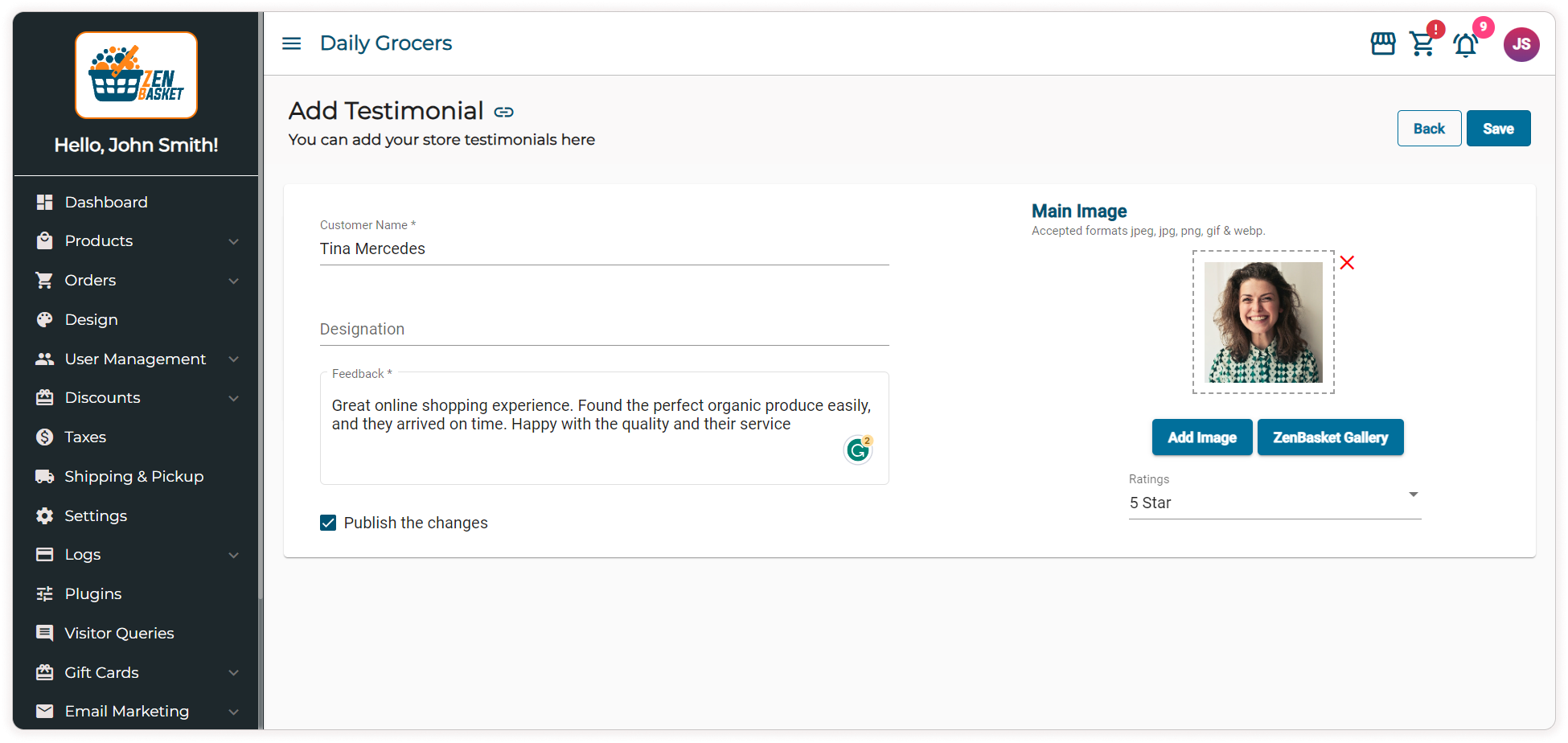Go to Dashboard in sidebar
Image resolution: width=1568 pixels, height=743 pixels.
pyautogui.click(x=105, y=203)
